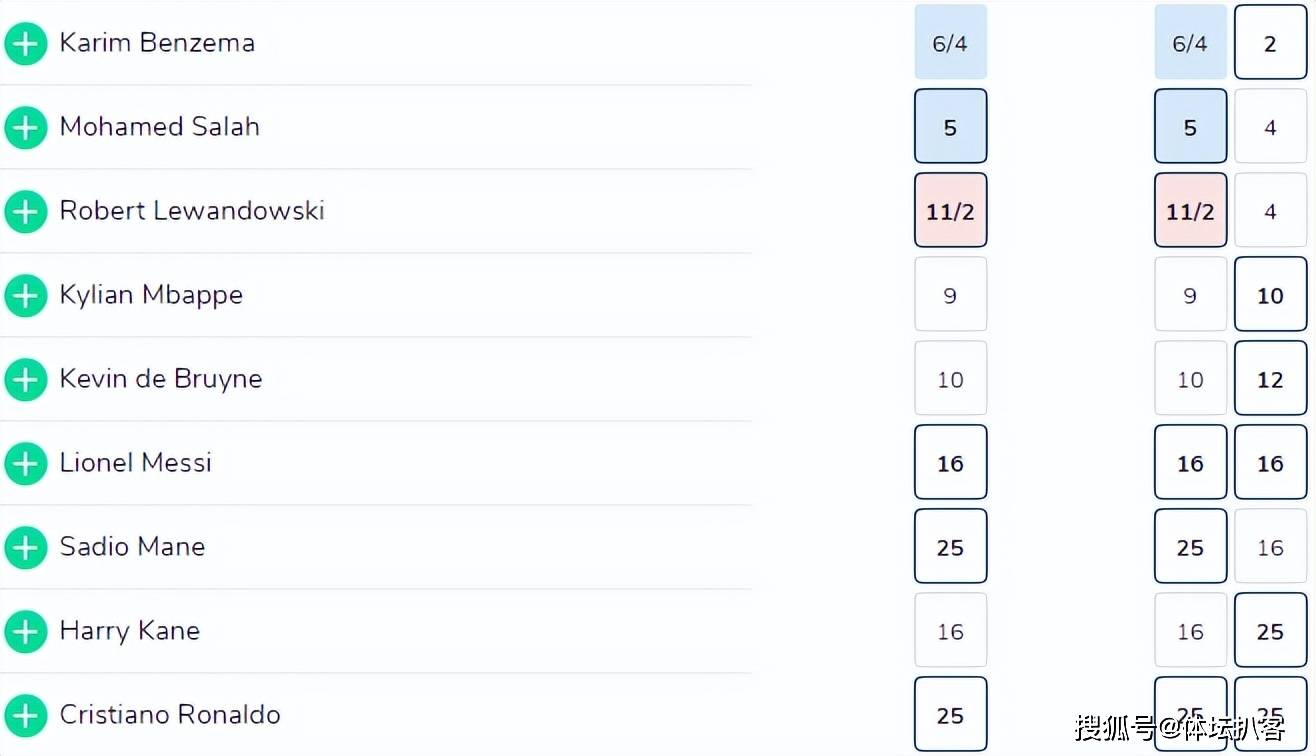Click the green plus icon beside Karim Benzema

tap(26, 43)
